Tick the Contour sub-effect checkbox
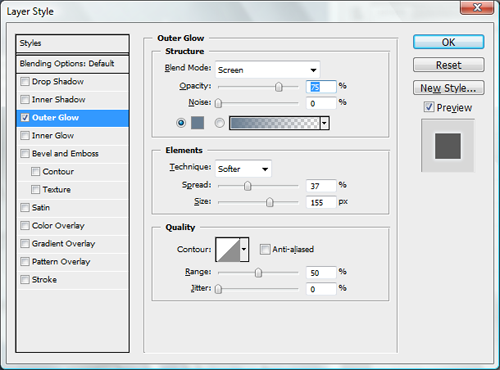Image resolution: width=500 pixels, height=370 pixels. tap(35, 171)
